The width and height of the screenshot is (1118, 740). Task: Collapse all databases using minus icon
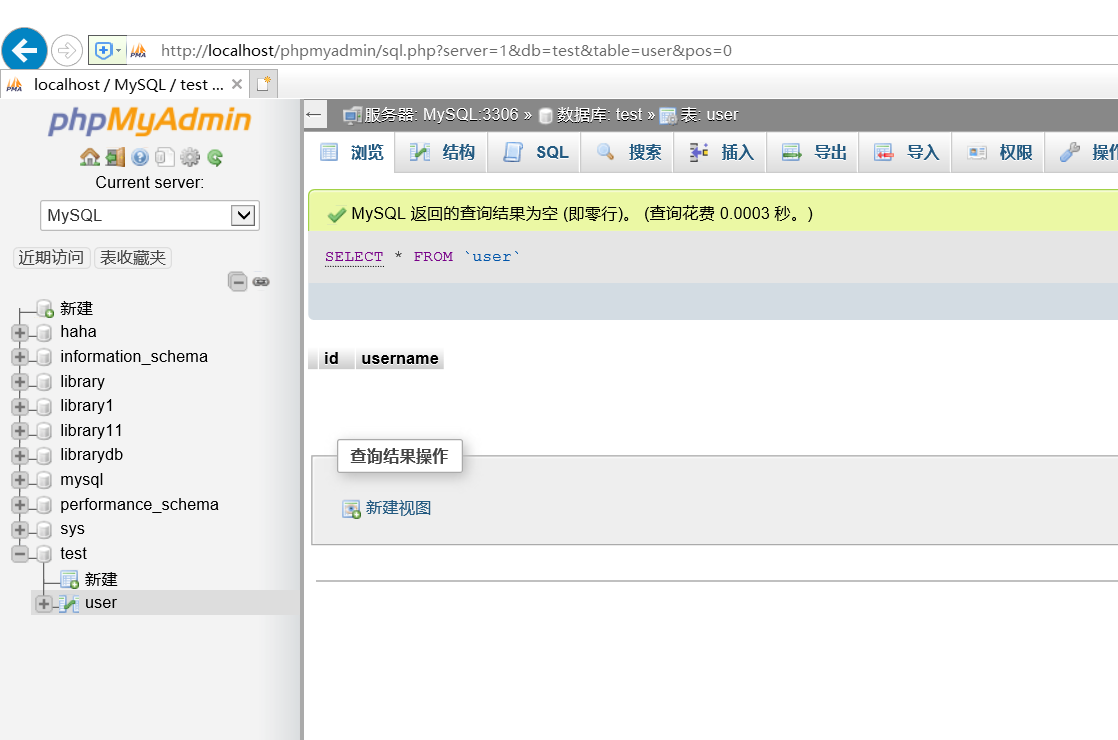tap(238, 281)
